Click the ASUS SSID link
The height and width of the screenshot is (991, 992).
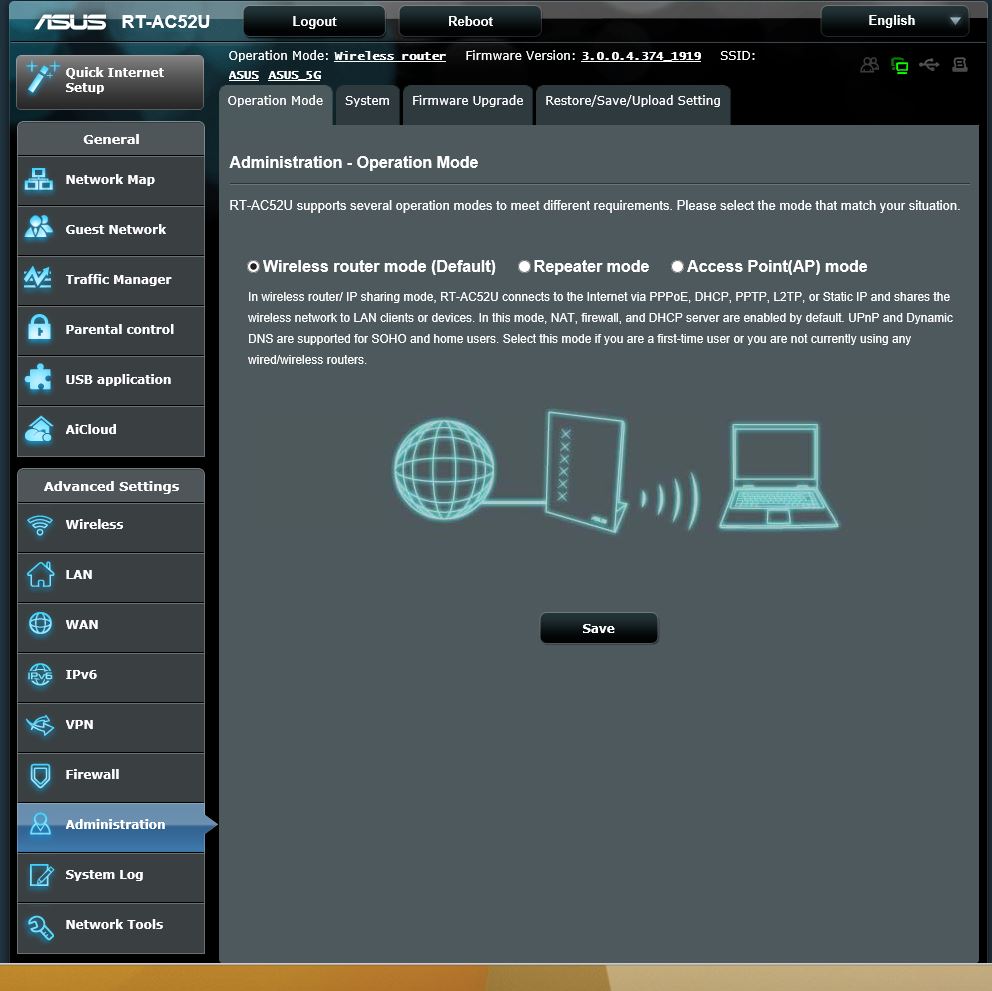[x=244, y=75]
